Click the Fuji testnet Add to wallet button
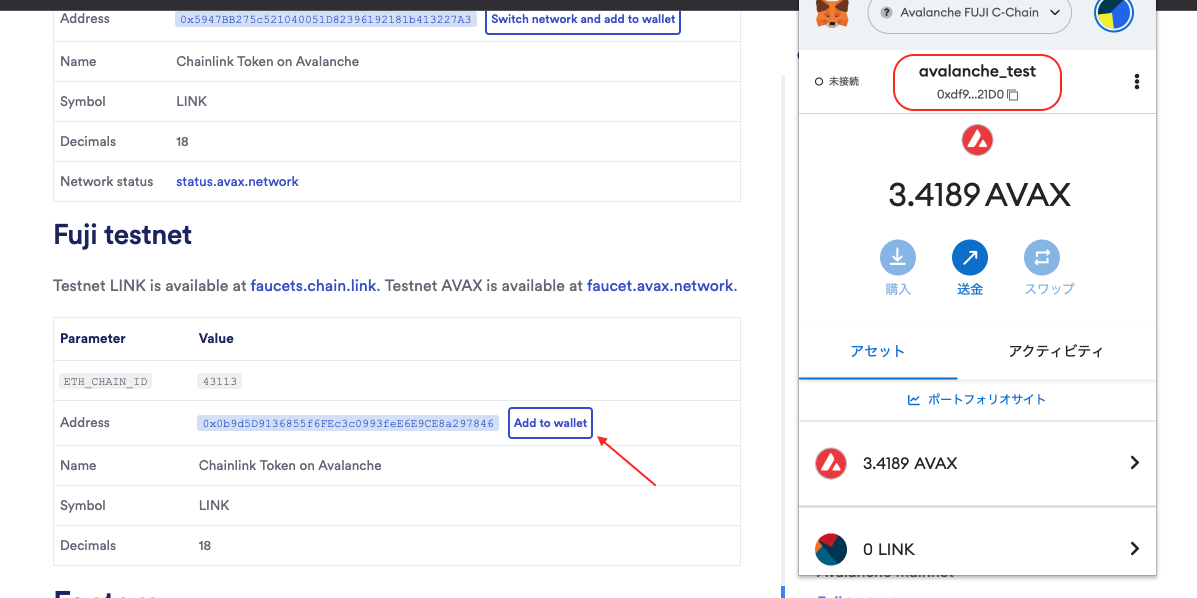This screenshot has width=1197, height=598. coord(550,423)
